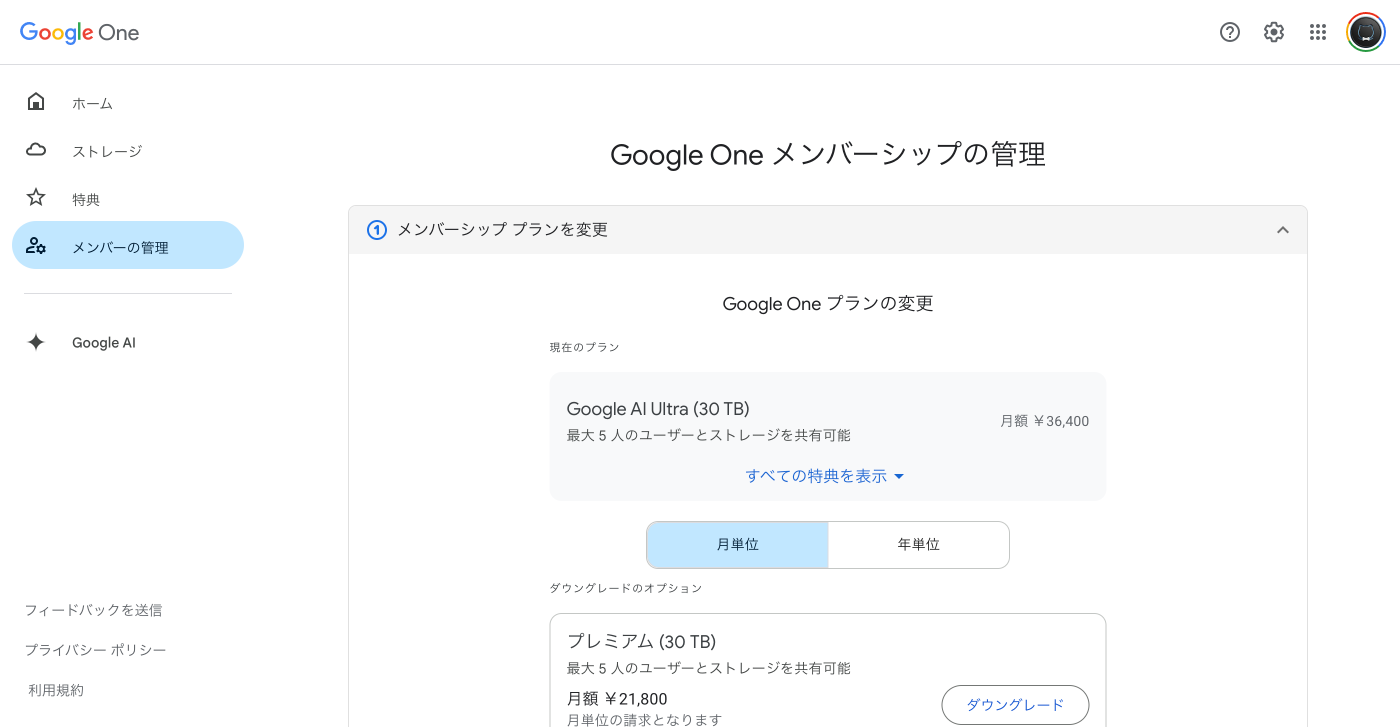Viewport: 1400px width, 727px height.
Task: Switch billing to 年単位
Action: click(x=917, y=544)
